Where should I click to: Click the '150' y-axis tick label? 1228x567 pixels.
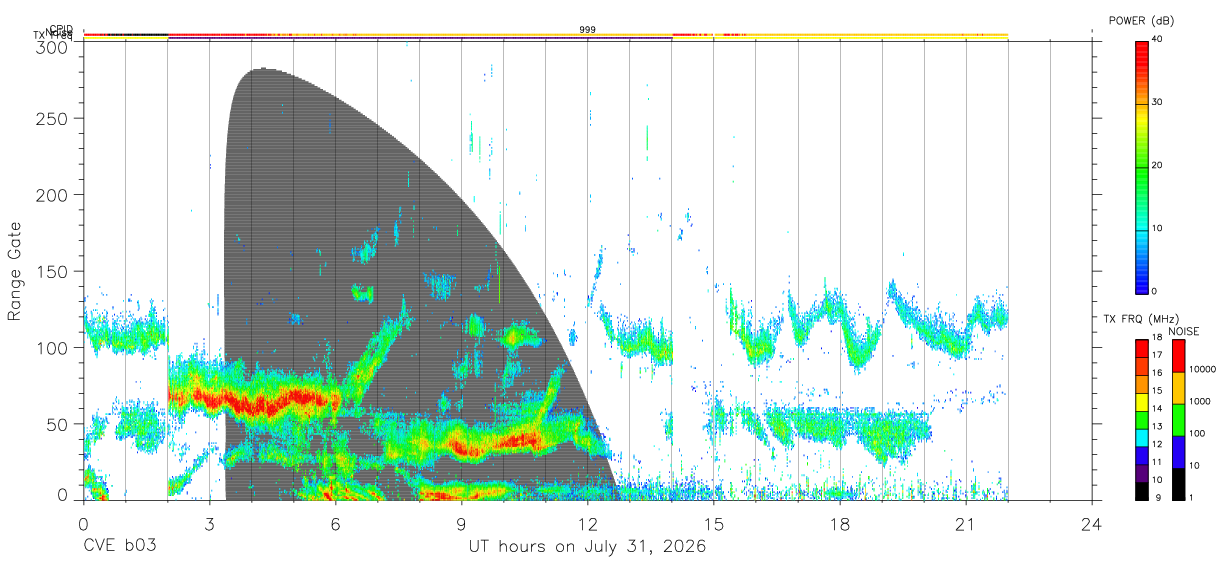coord(52,271)
